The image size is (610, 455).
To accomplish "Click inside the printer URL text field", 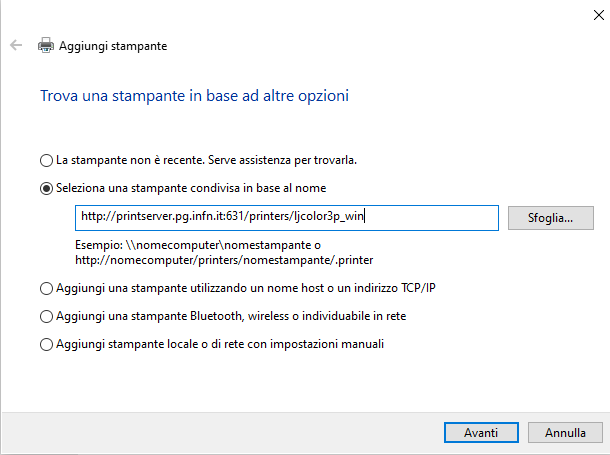I will [x=287, y=218].
